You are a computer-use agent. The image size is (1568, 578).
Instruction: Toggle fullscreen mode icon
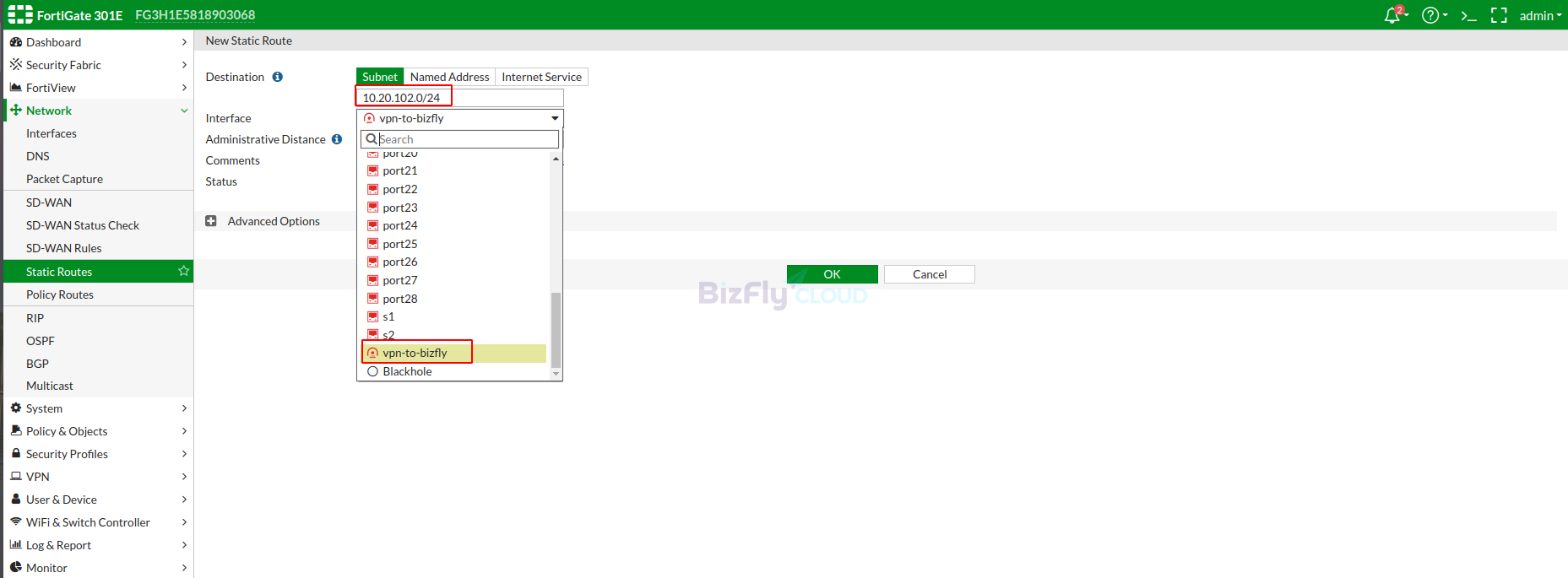(1499, 15)
